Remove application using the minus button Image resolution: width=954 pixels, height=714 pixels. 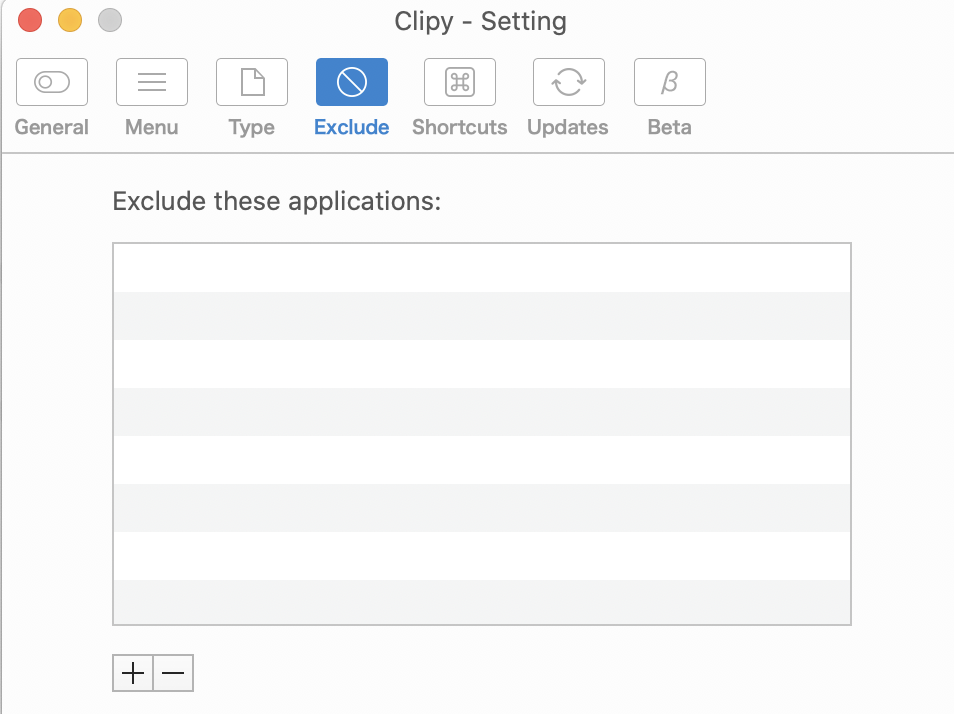pyautogui.click(x=173, y=673)
